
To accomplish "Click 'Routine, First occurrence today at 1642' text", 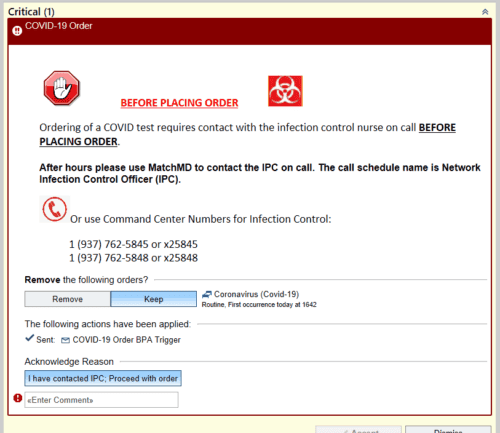I will (259, 305).
